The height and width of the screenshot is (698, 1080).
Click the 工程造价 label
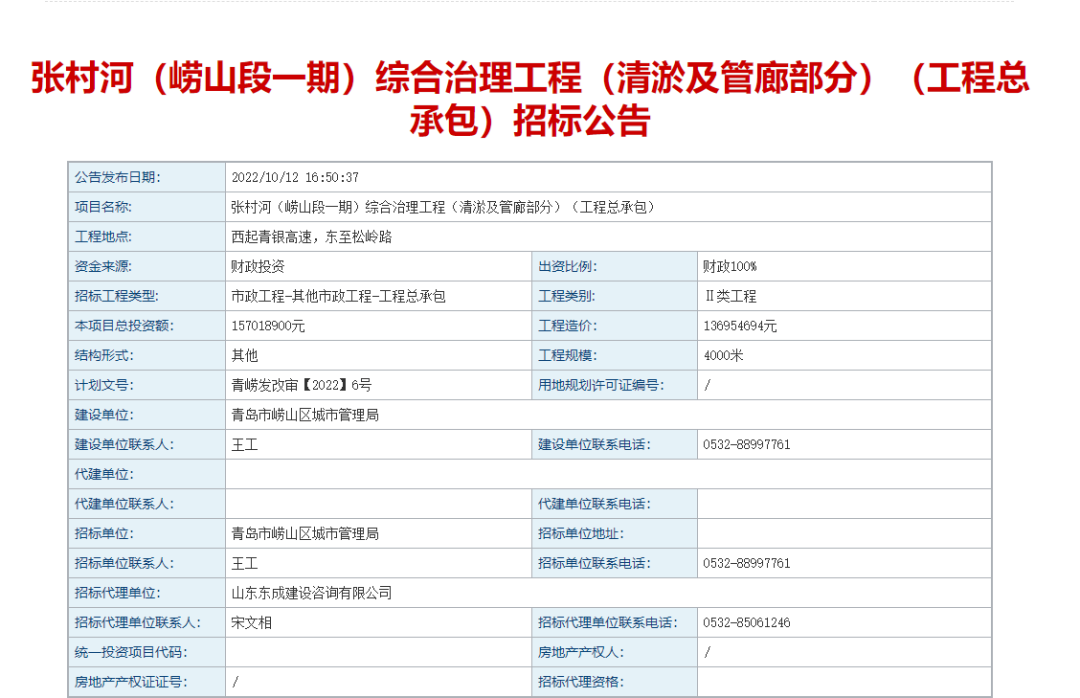[568, 326]
